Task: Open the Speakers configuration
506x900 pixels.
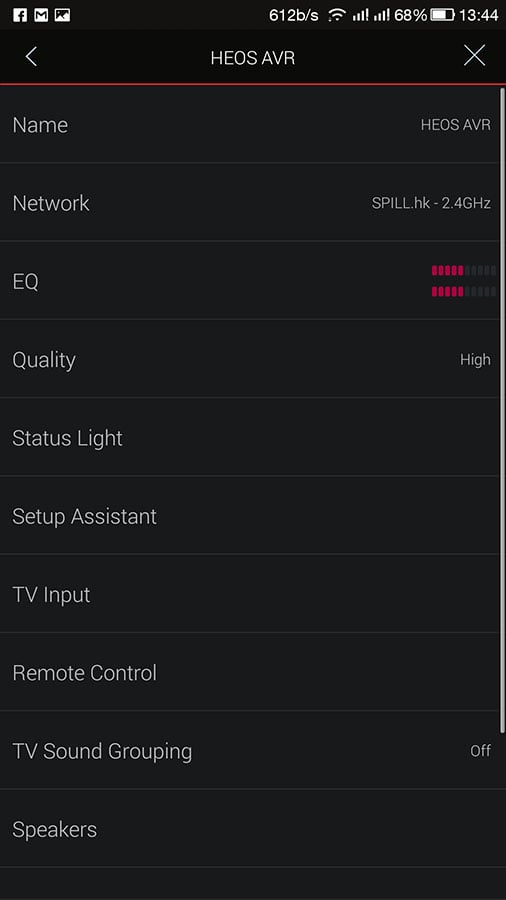Action: (250, 828)
